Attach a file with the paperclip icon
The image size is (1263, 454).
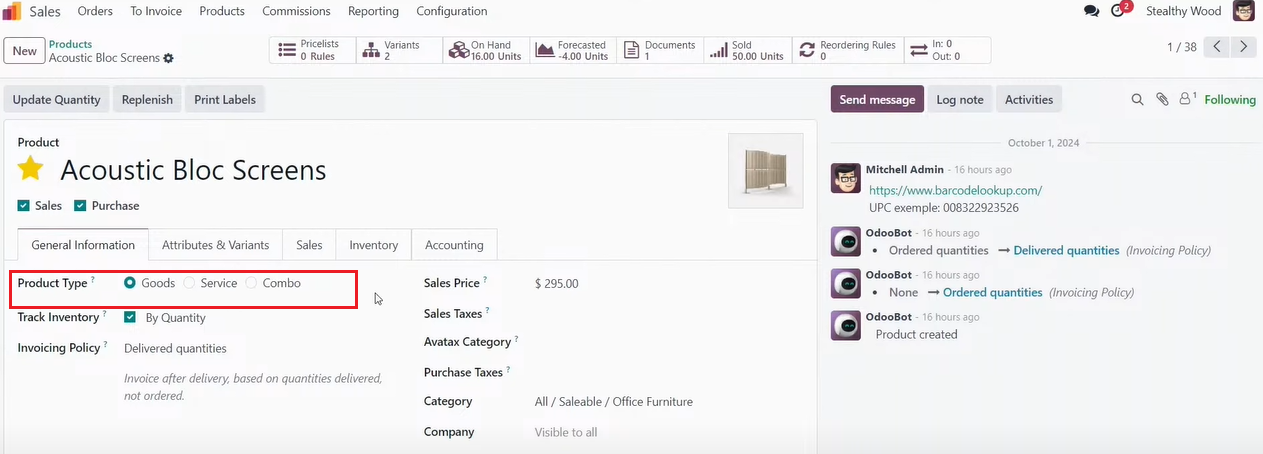point(1162,100)
